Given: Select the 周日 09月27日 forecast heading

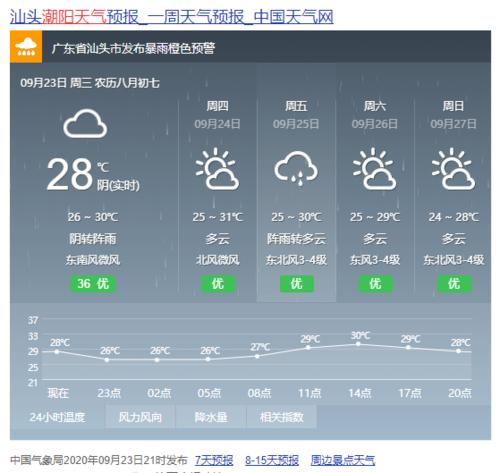Looking at the screenshot, I should click(x=453, y=115).
